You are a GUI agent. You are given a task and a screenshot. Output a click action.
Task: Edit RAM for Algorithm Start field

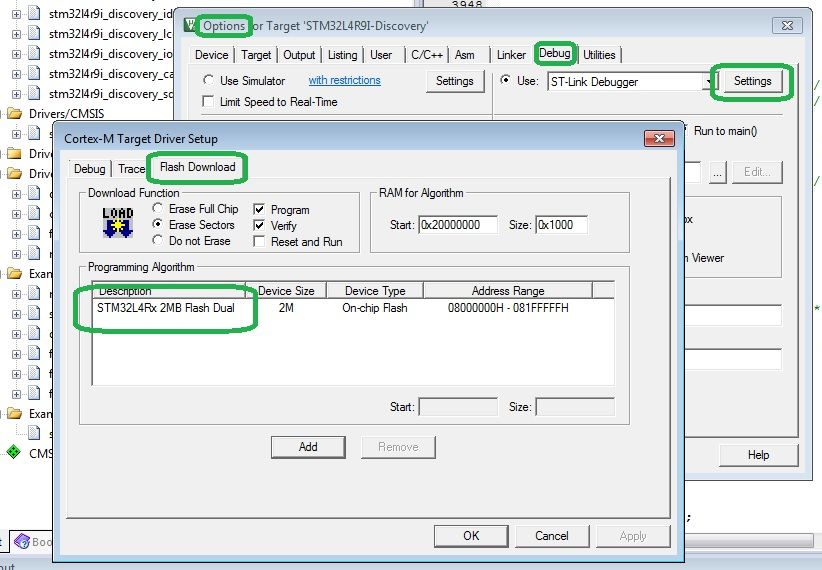pos(458,225)
